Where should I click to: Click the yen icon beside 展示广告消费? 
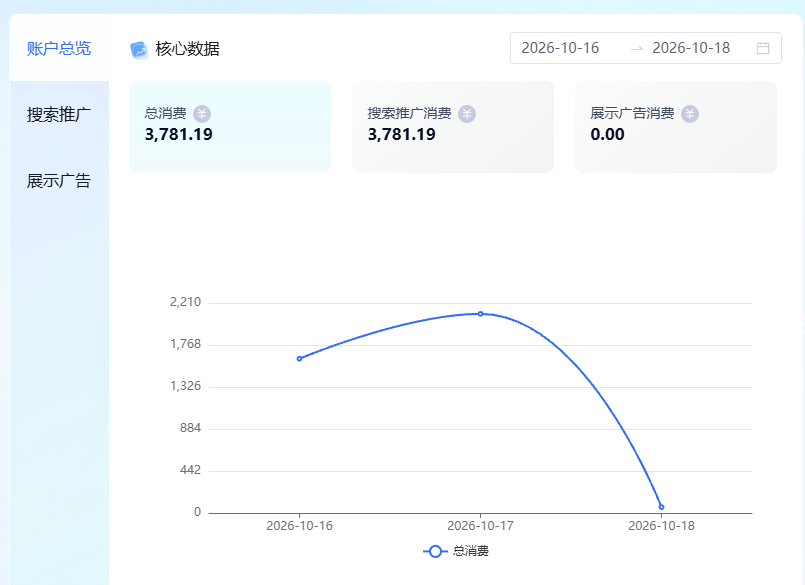[x=689, y=114]
